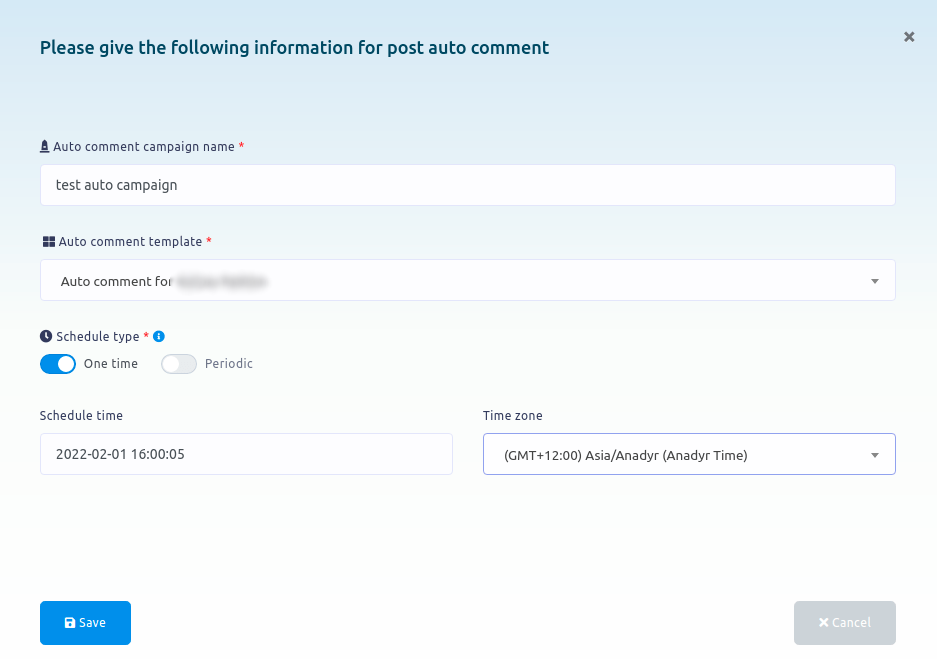Click the X icon inside Cancel button
The image size is (937, 659).
tap(823, 623)
